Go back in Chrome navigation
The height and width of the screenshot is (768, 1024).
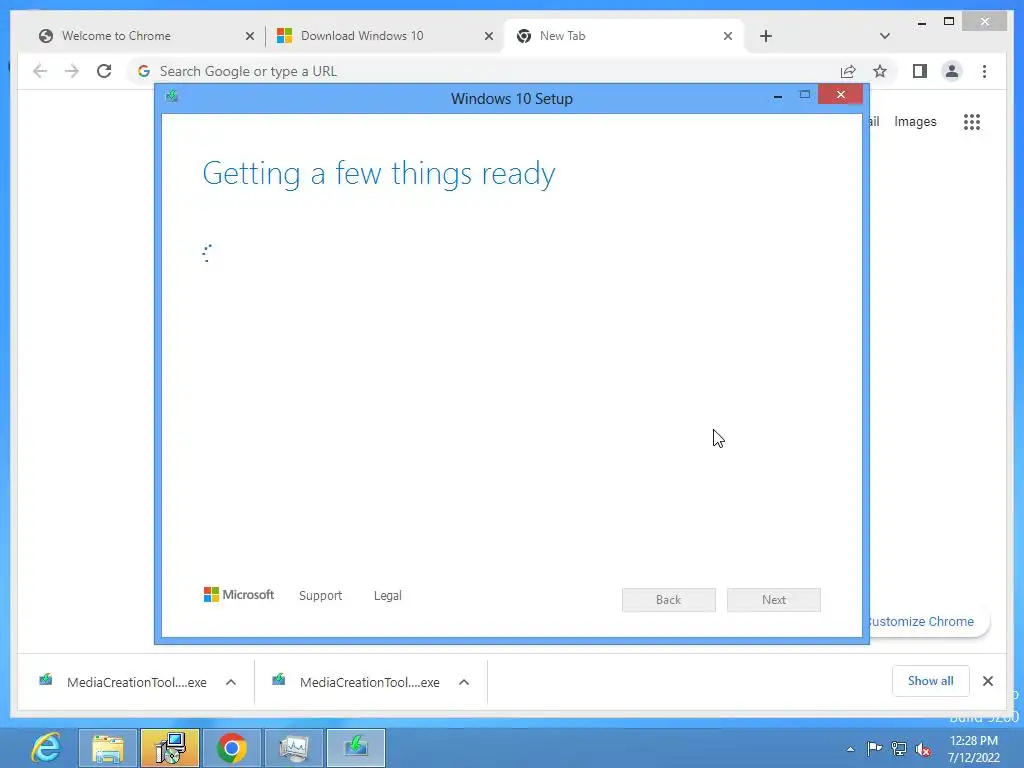point(40,71)
